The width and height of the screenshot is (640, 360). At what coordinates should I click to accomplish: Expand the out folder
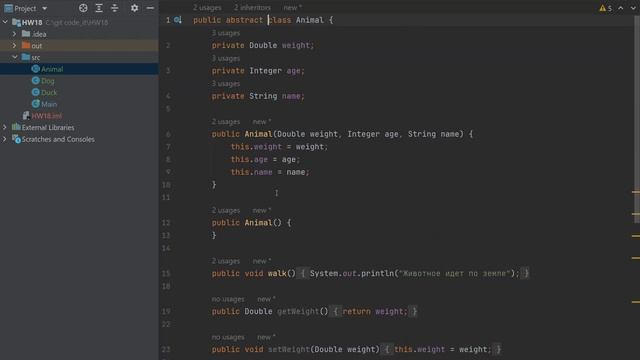pos(15,46)
